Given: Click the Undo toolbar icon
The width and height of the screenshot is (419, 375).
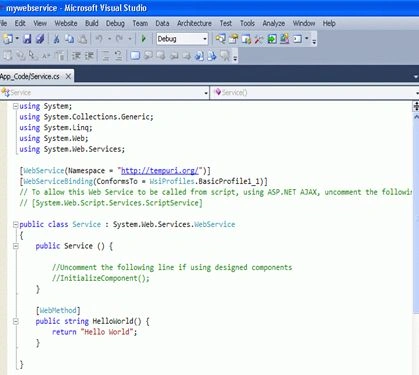Looking at the screenshot, I should pyautogui.click(x=99, y=39).
